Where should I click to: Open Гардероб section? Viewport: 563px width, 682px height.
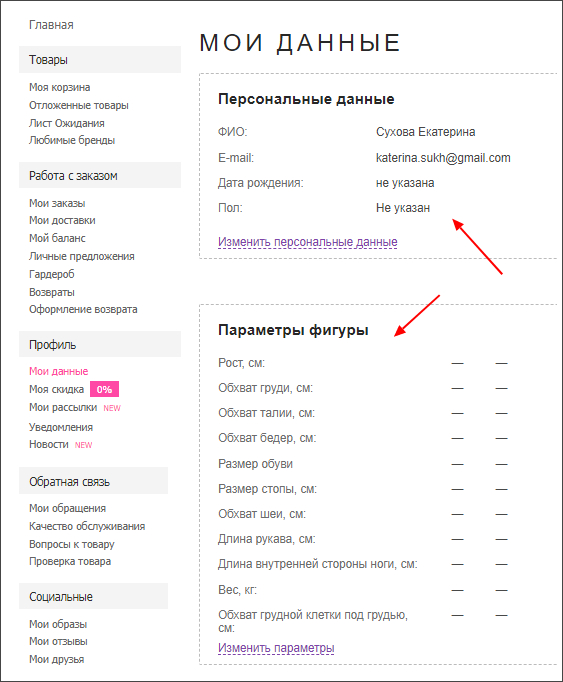[52, 274]
